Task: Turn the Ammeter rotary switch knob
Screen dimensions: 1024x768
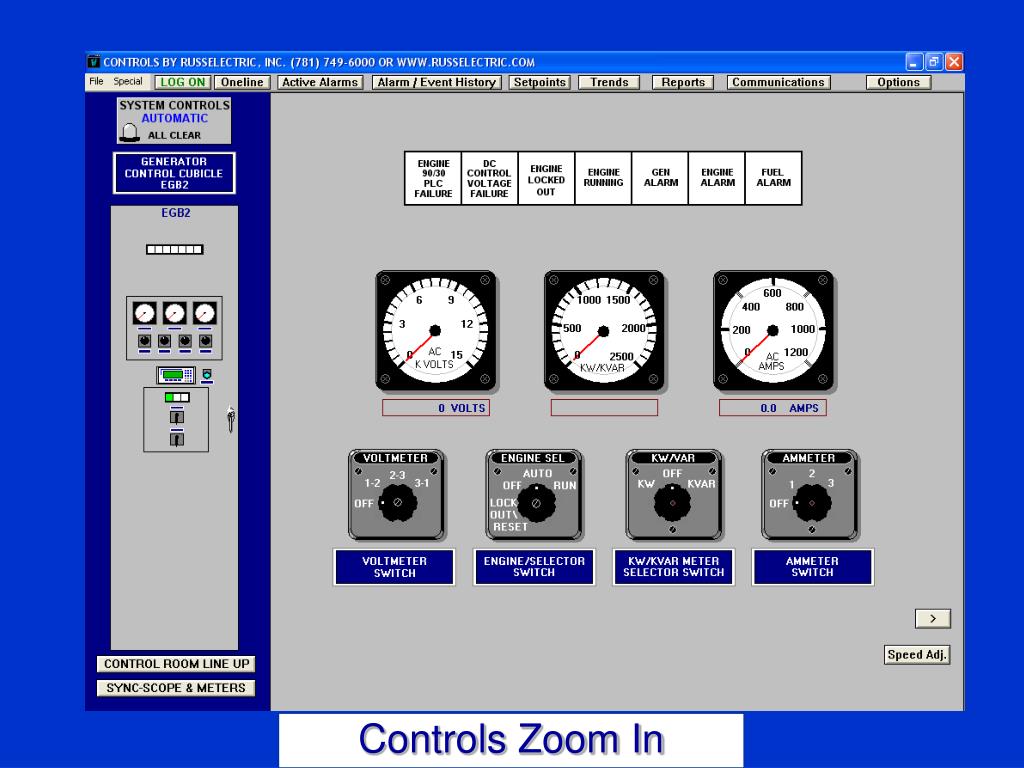Action: point(811,503)
